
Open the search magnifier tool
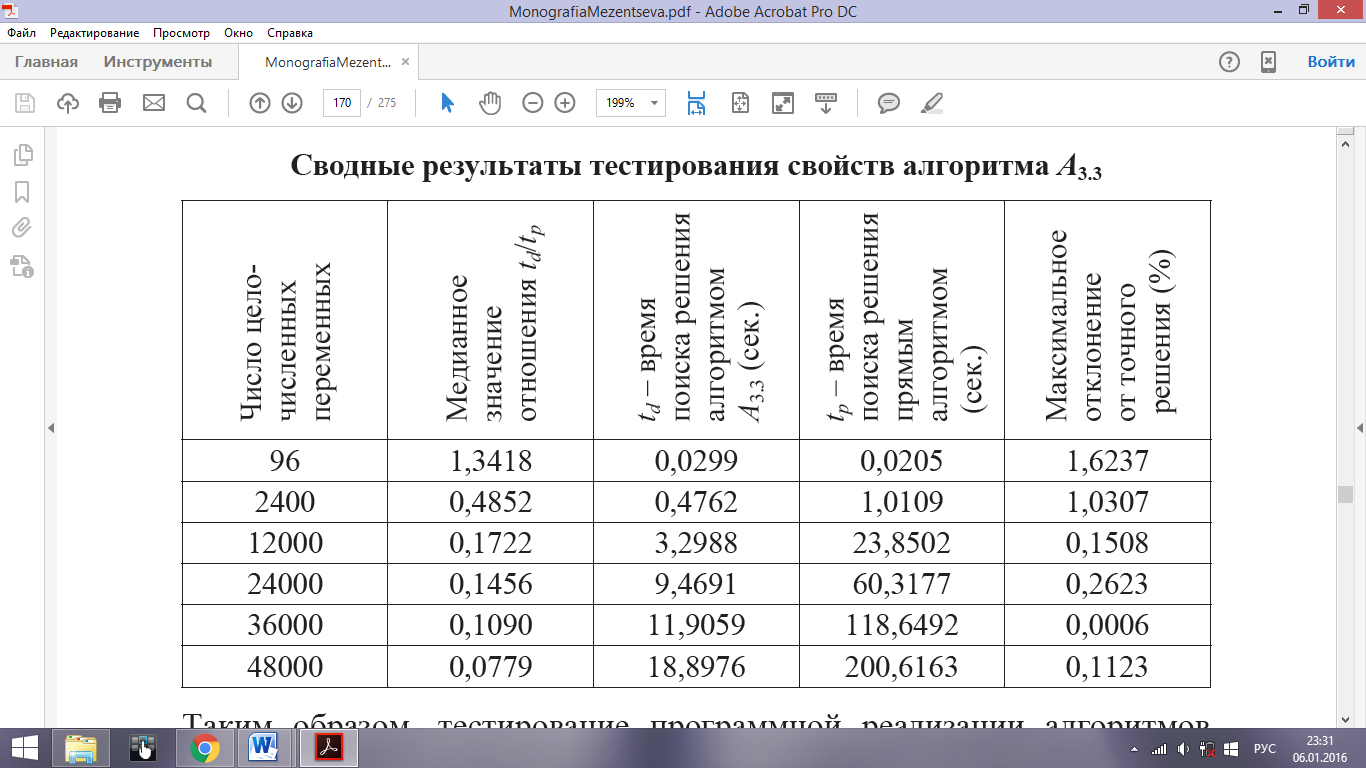coord(196,103)
